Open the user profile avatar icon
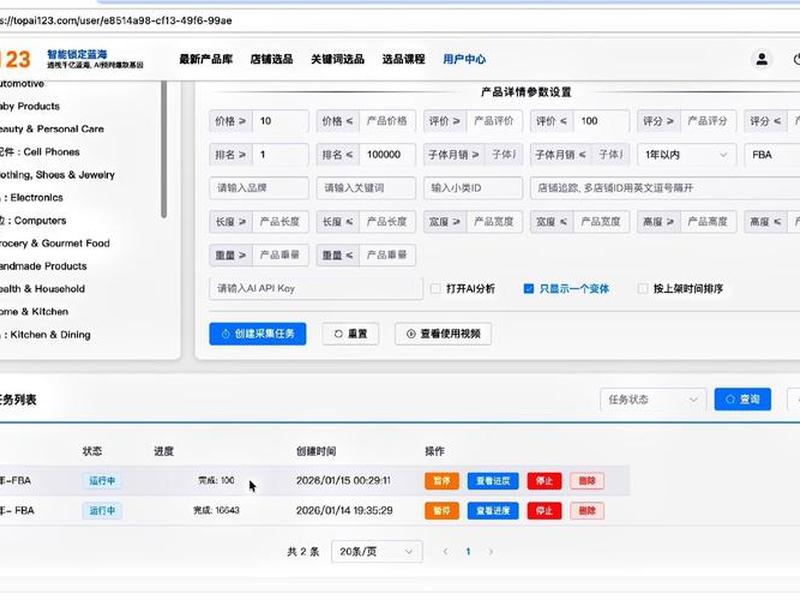 [x=762, y=59]
